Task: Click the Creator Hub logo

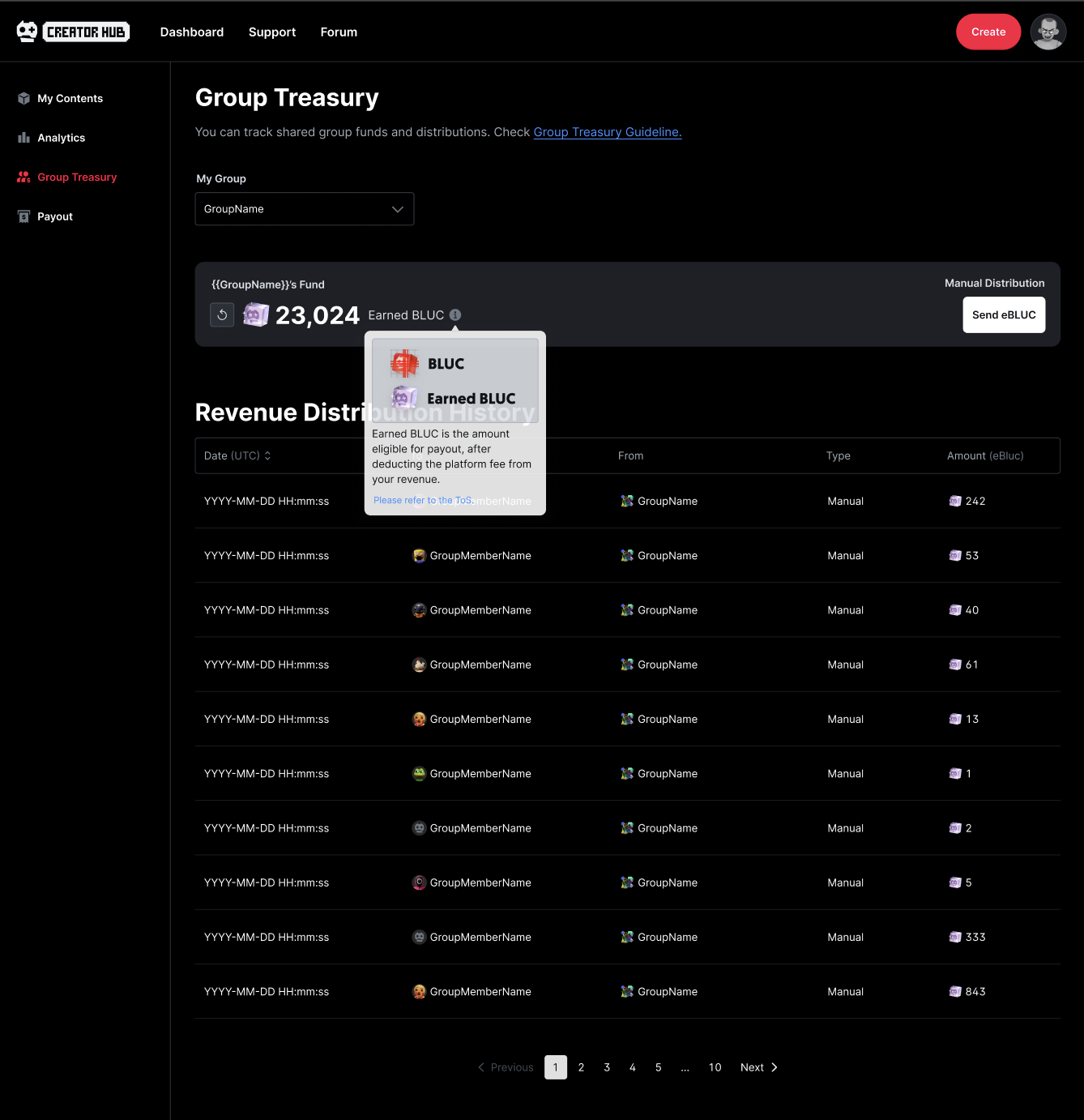Action: (73, 32)
